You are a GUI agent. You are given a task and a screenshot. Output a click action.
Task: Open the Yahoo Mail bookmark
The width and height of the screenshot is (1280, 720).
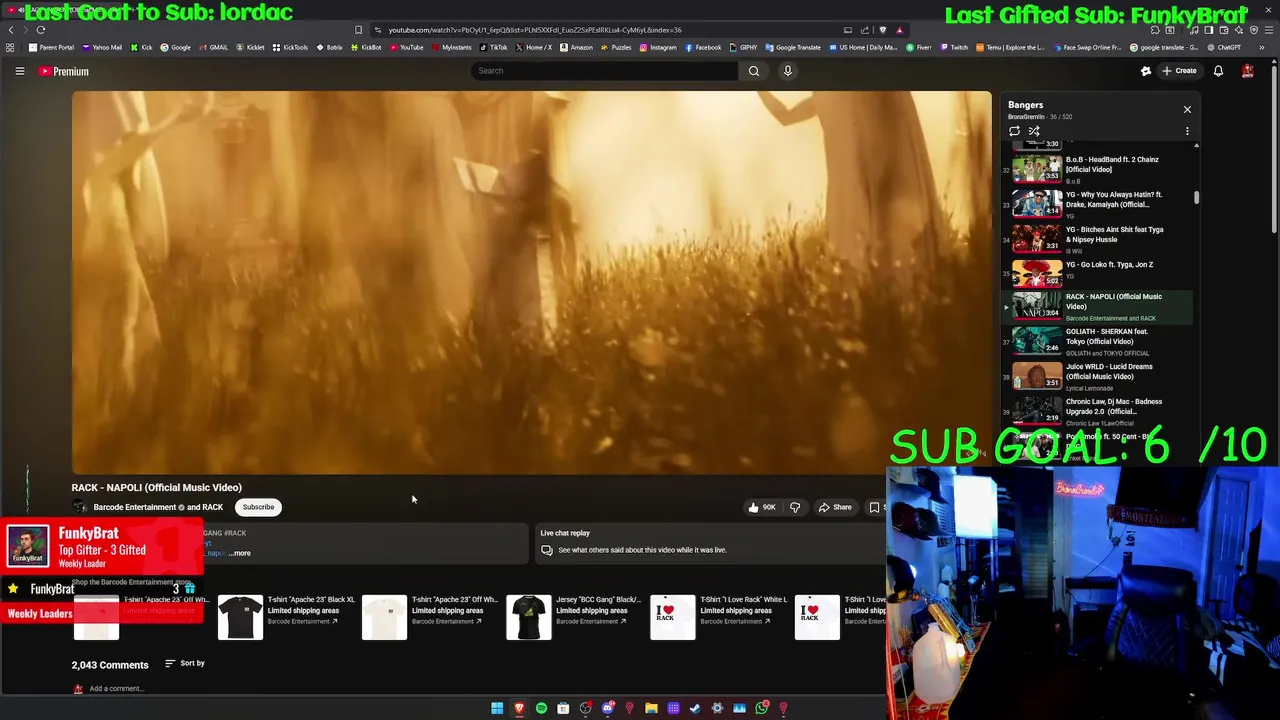point(103,47)
